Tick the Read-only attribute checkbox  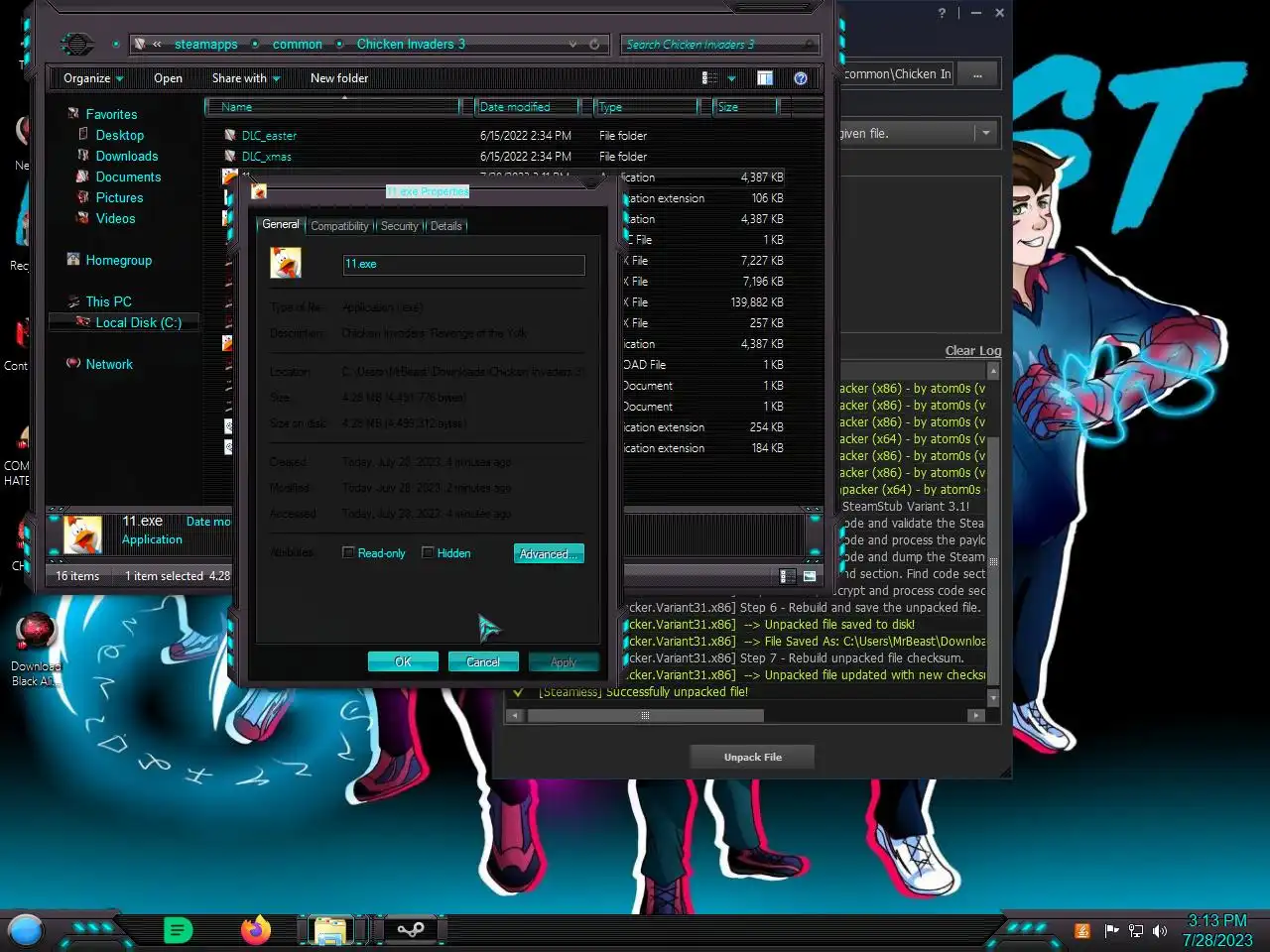(348, 552)
